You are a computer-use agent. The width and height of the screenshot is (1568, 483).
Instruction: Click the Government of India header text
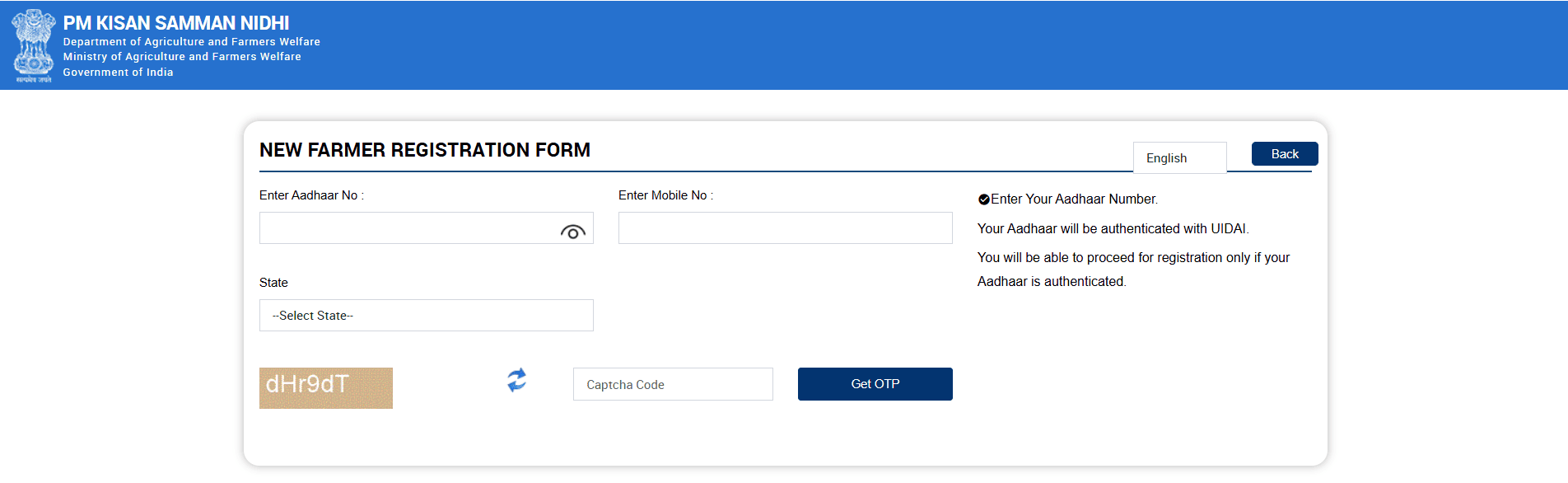(119, 73)
